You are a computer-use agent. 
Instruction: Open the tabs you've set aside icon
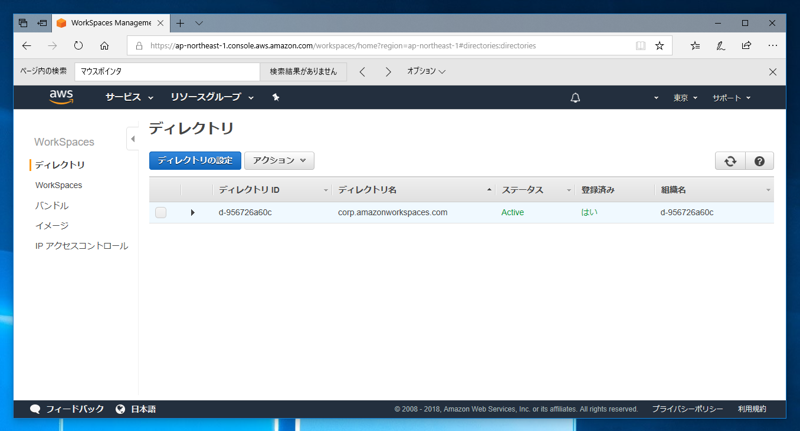point(23,23)
